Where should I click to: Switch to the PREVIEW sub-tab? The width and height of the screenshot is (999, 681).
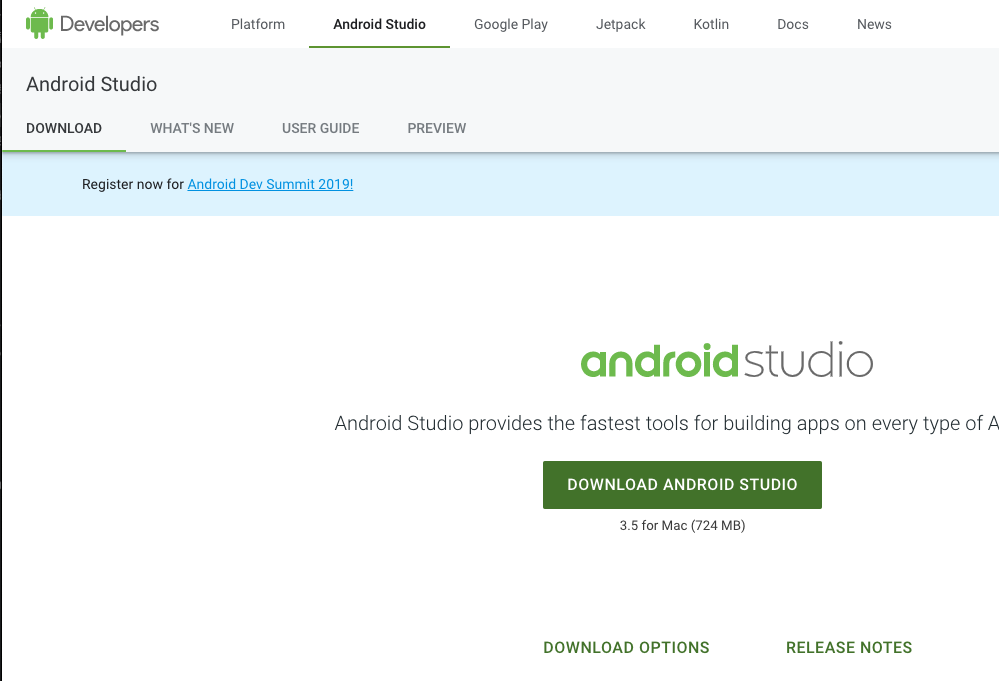coord(436,128)
